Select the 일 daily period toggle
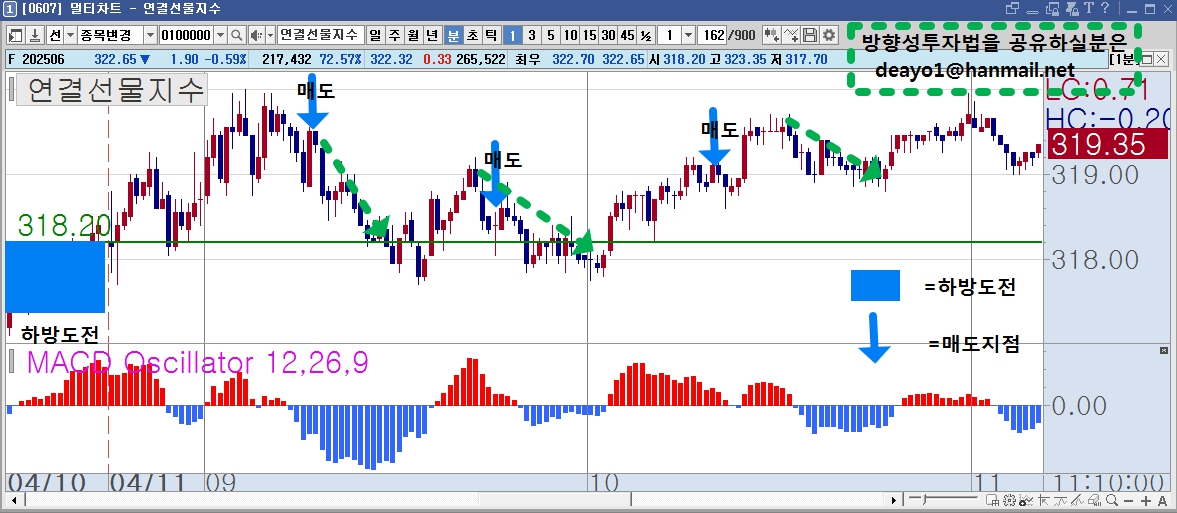 [x=375, y=35]
